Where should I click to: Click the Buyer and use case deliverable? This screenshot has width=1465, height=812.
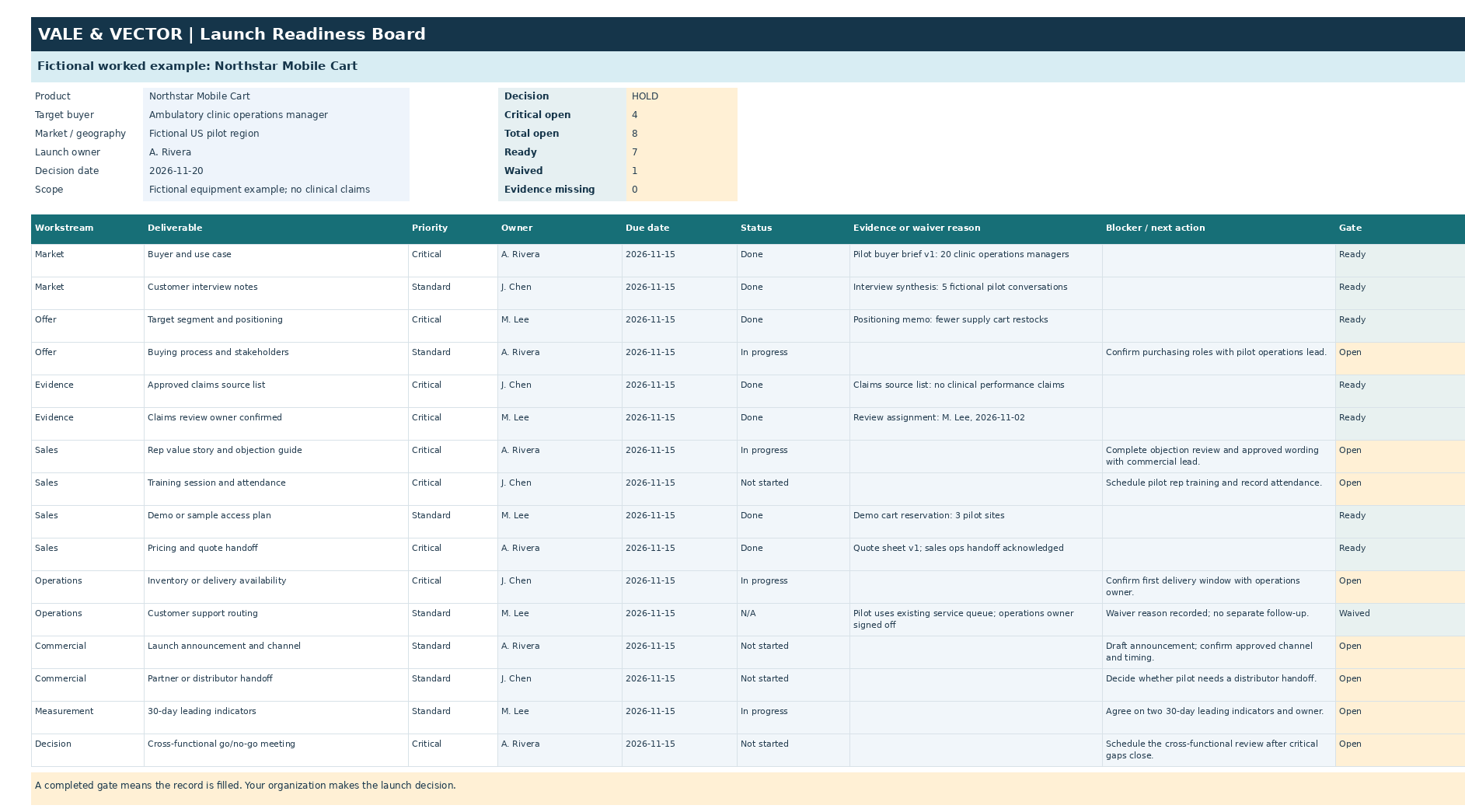click(276, 261)
